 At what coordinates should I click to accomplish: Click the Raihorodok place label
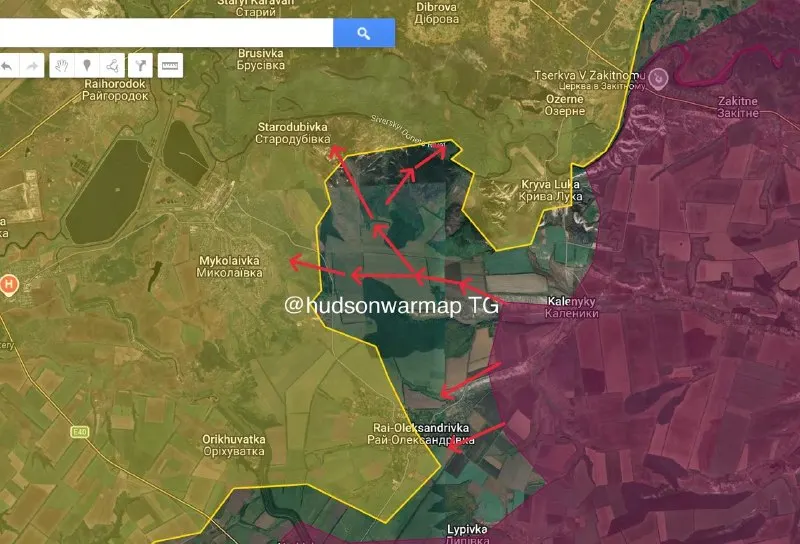click(x=115, y=90)
